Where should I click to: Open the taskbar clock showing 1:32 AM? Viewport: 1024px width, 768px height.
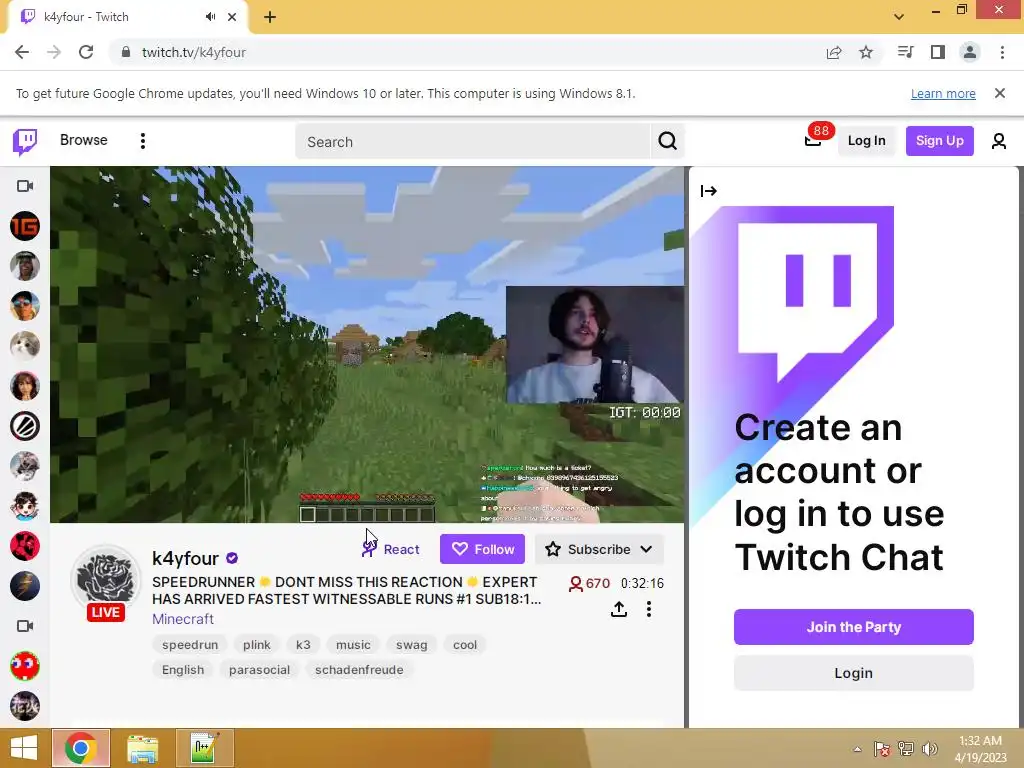(x=980, y=749)
